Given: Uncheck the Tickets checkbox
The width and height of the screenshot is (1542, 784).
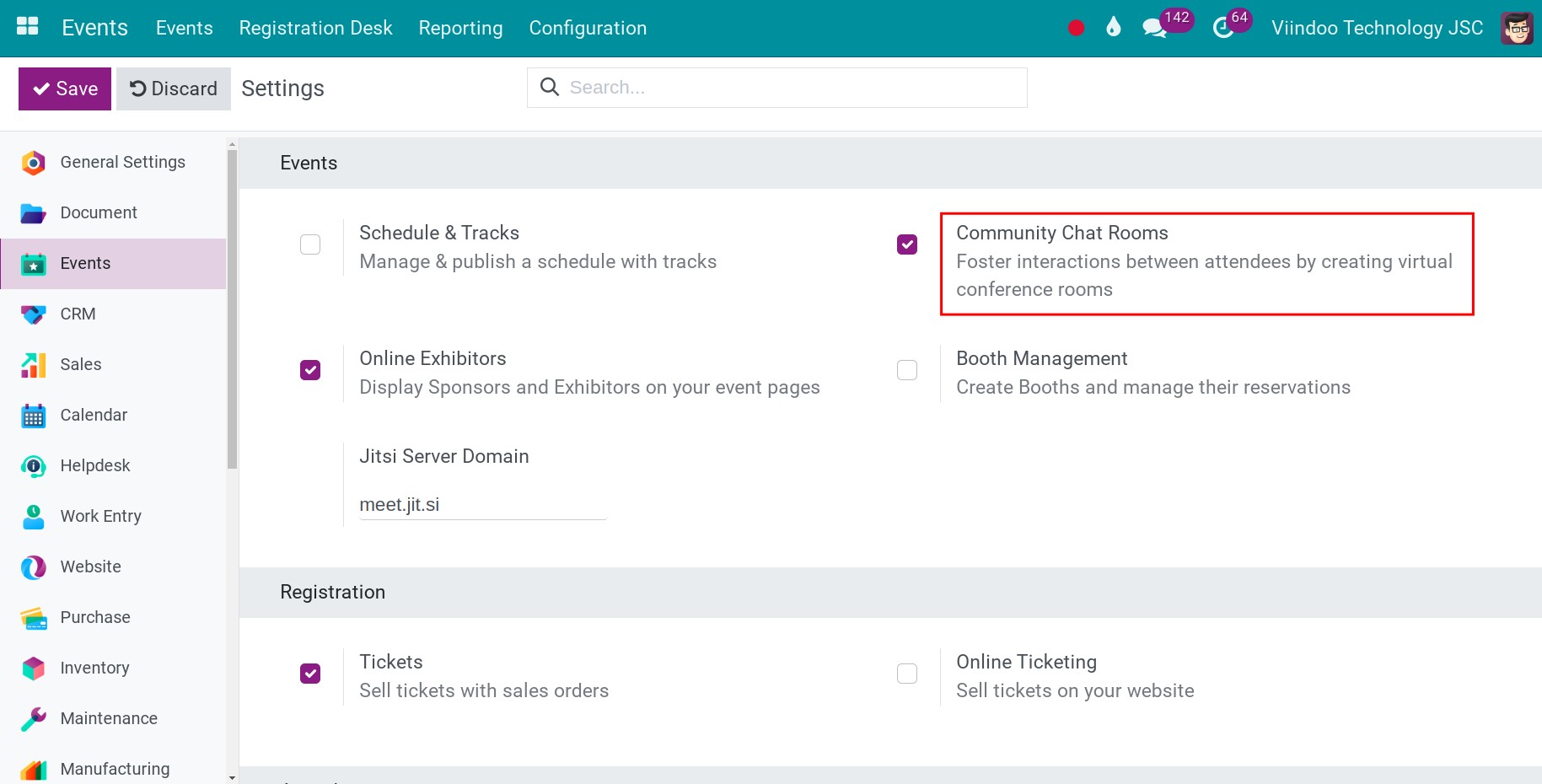Looking at the screenshot, I should click(x=310, y=674).
